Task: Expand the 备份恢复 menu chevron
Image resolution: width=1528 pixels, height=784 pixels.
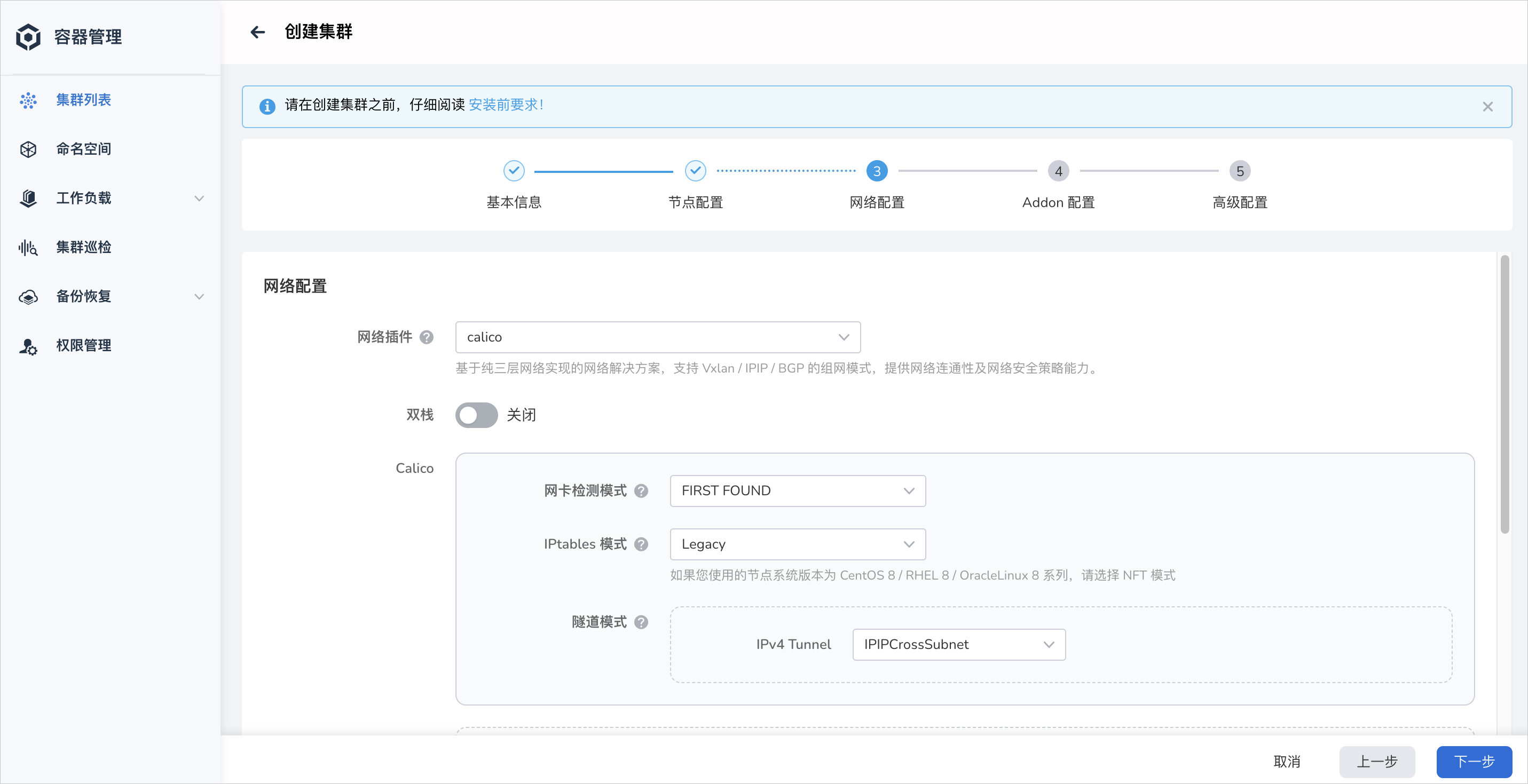Action: click(x=199, y=297)
